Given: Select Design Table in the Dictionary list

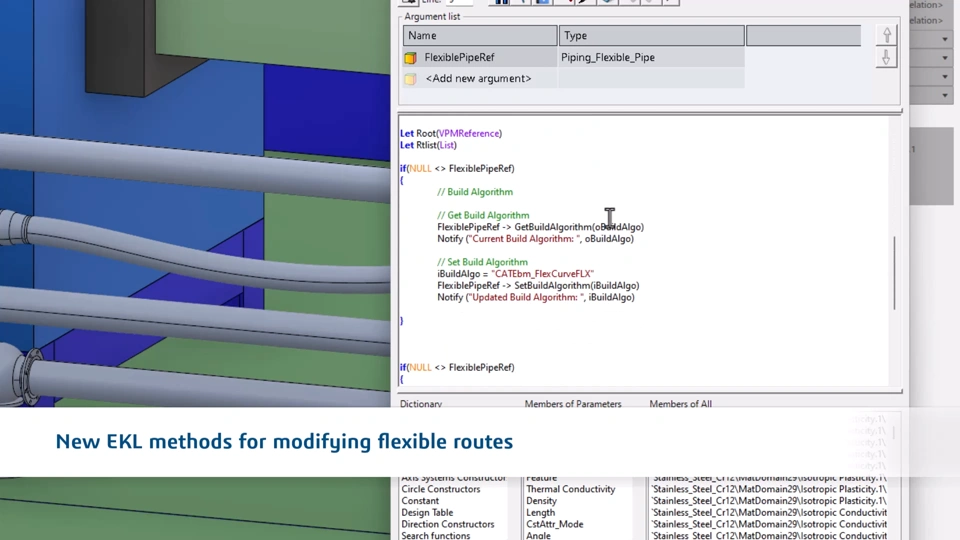Looking at the screenshot, I should (x=427, y=512).
